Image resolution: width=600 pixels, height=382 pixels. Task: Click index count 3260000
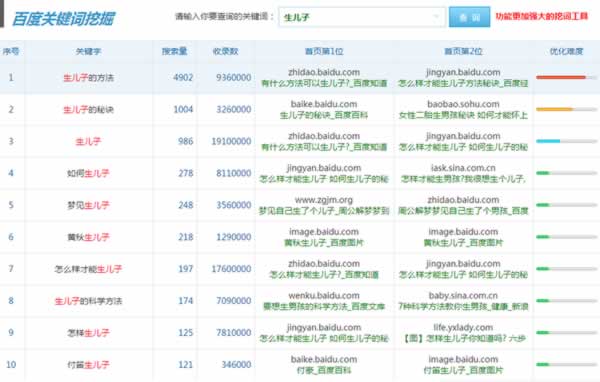[x=233, y=109]
